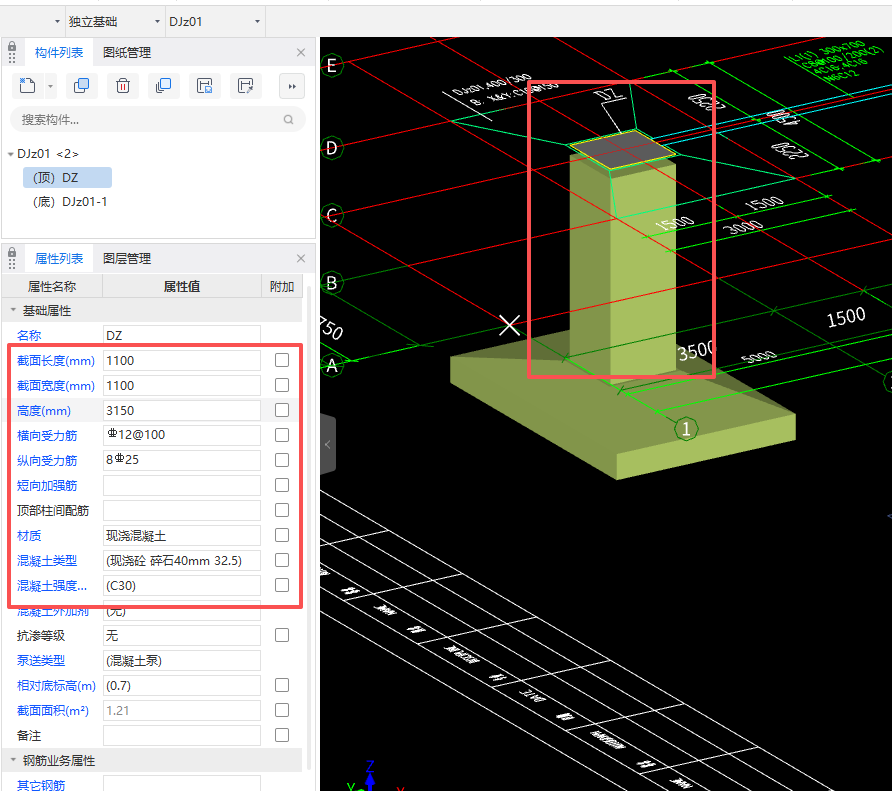Click the extract component archive icon
Screen dimensions: 892x791
[245, 86]
